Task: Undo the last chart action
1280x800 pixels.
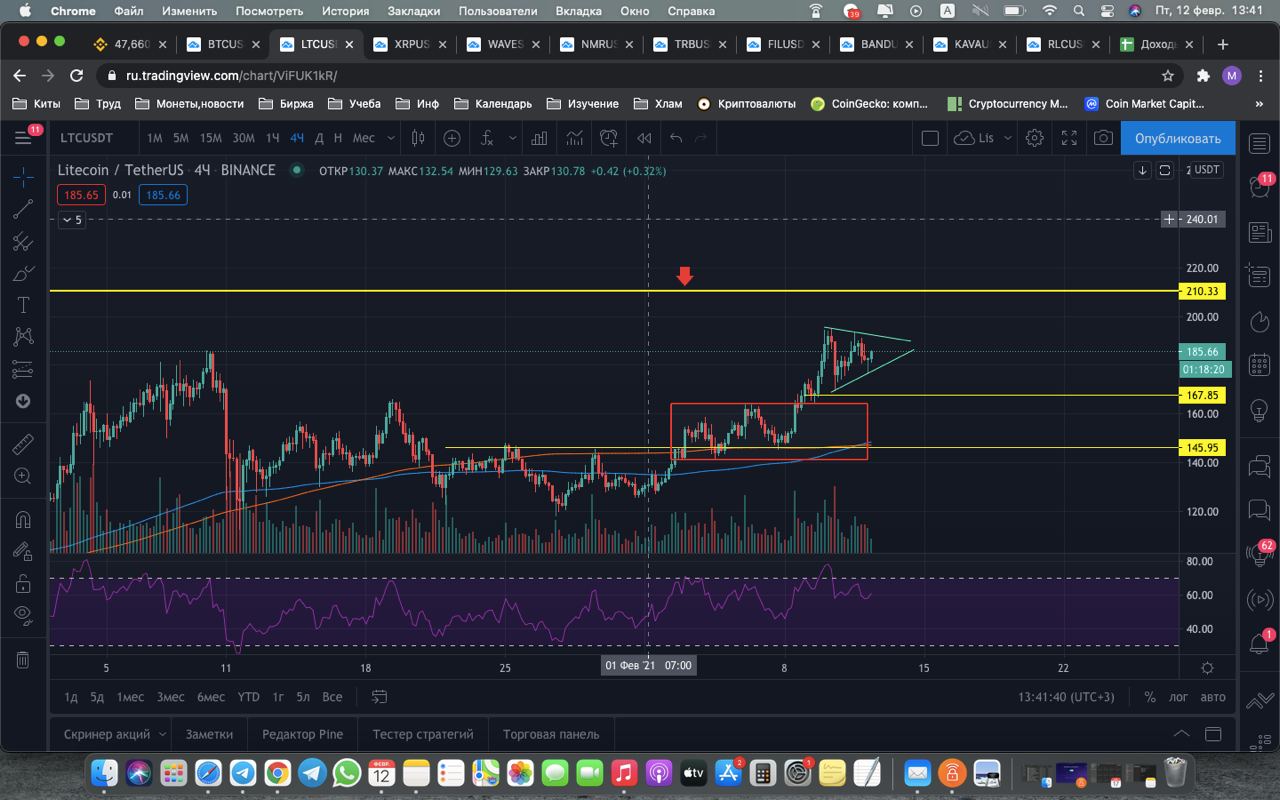Action: 676,138
